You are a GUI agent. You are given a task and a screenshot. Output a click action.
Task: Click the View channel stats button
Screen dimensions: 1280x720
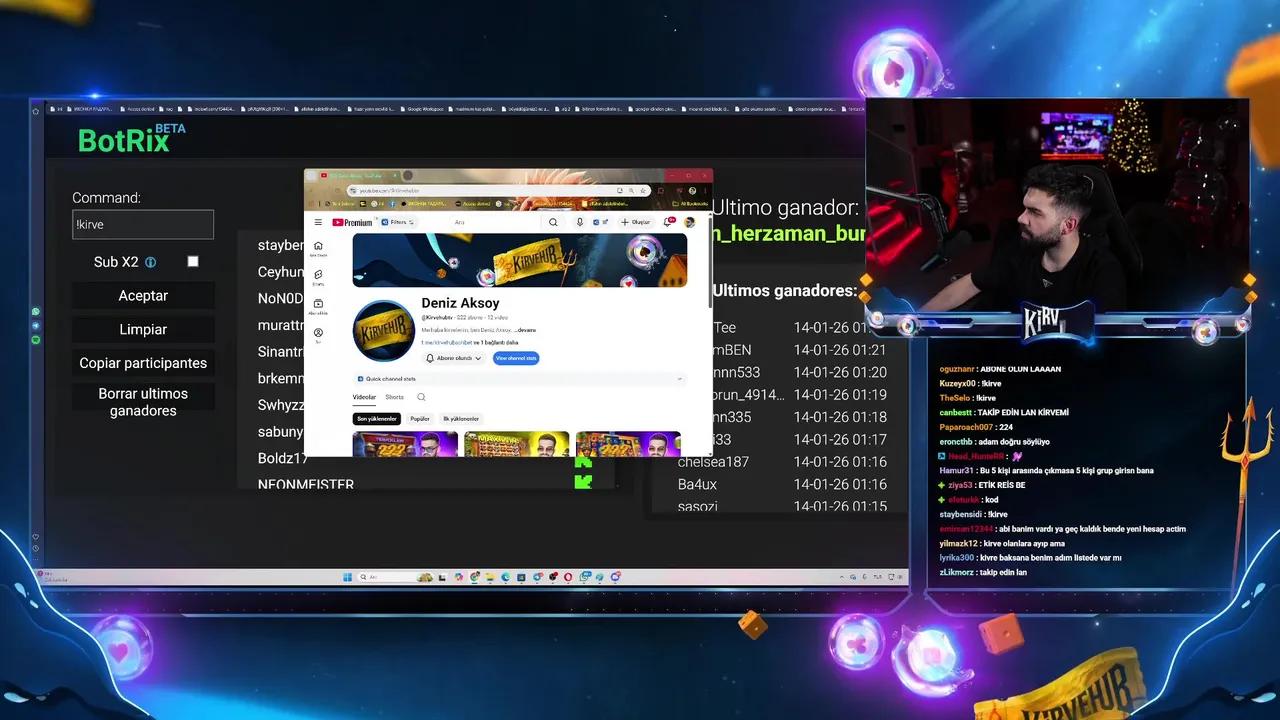click(x=516, y=358)
